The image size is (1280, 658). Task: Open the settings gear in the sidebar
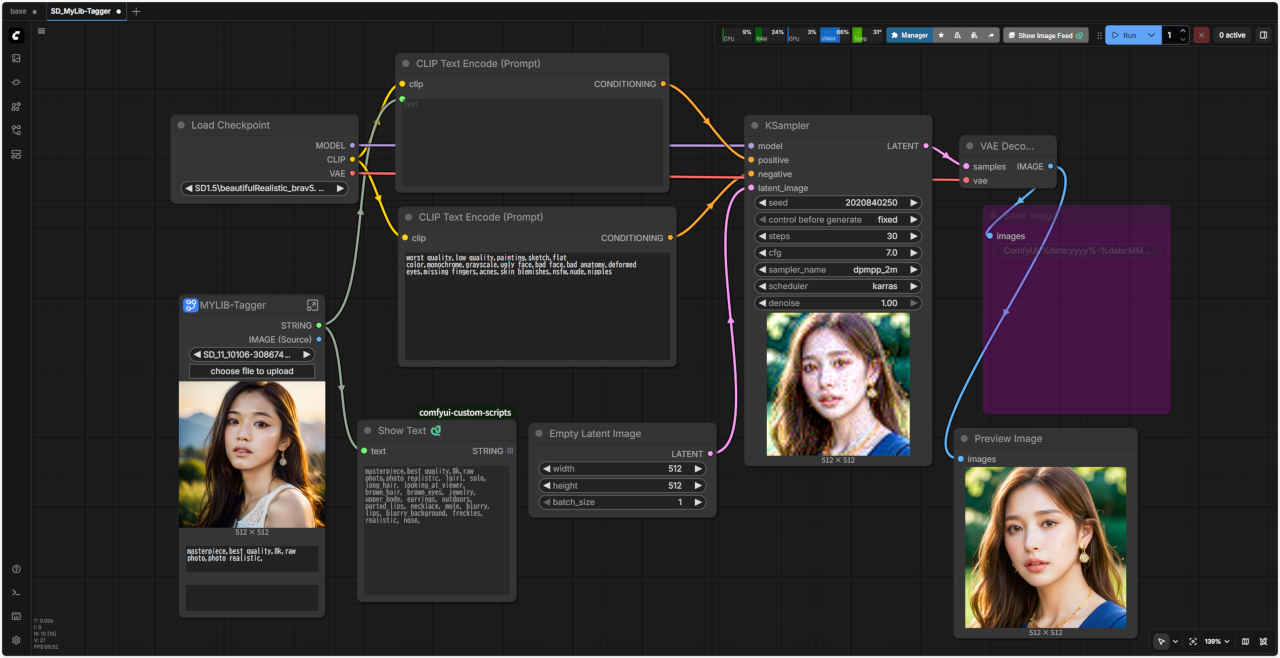pos(16,640)
